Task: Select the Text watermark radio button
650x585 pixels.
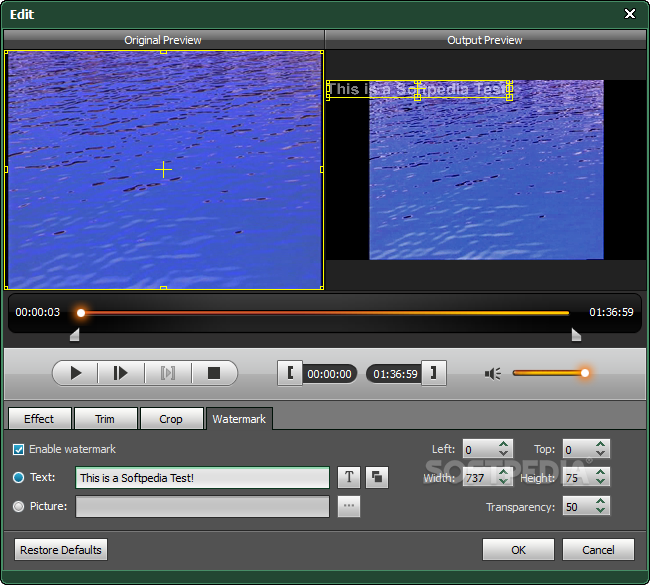Action: (18, 478)
